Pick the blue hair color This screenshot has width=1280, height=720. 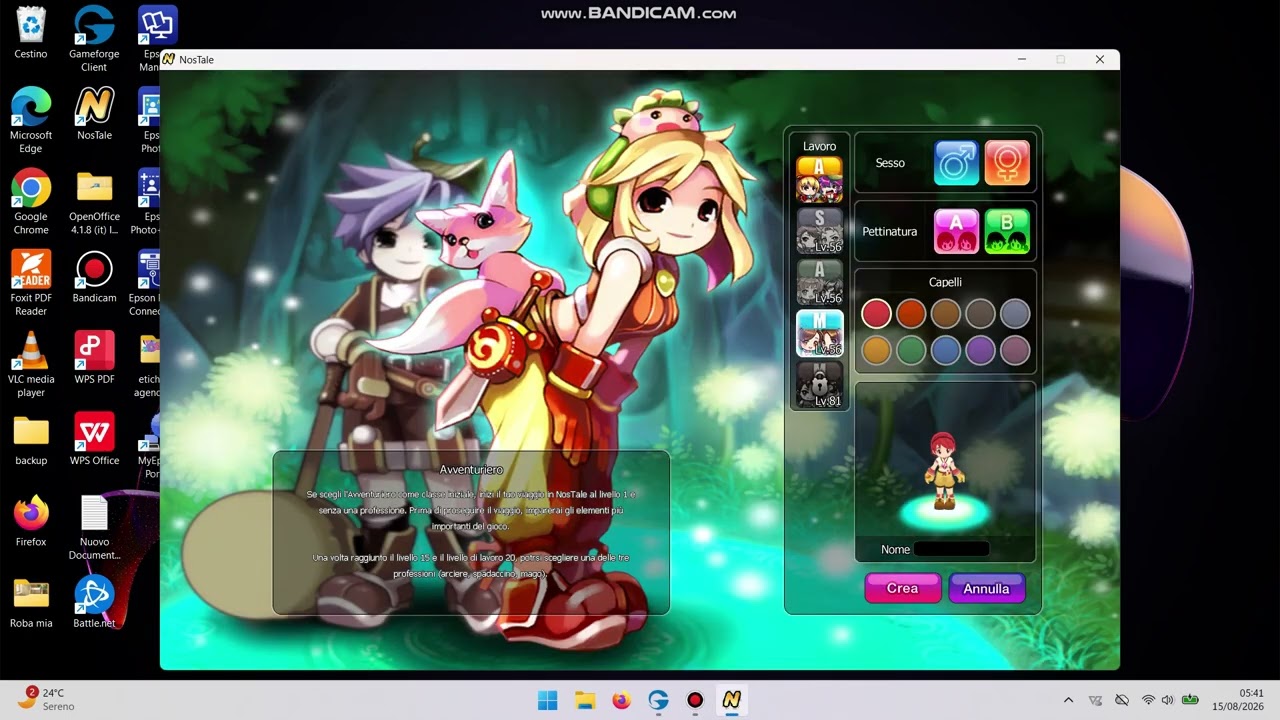coord(946,350)
